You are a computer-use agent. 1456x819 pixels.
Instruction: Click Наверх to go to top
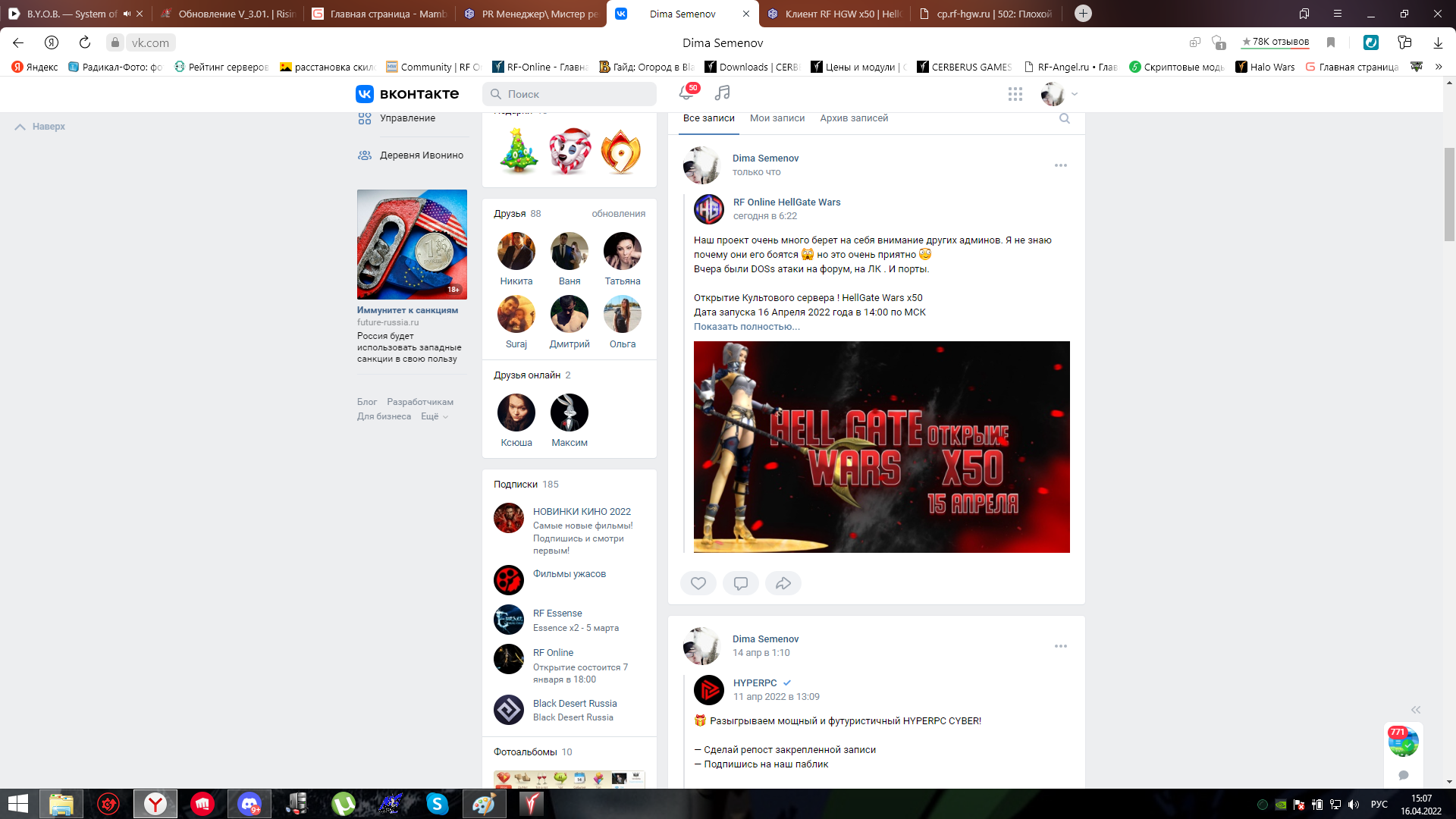[40, 127]
